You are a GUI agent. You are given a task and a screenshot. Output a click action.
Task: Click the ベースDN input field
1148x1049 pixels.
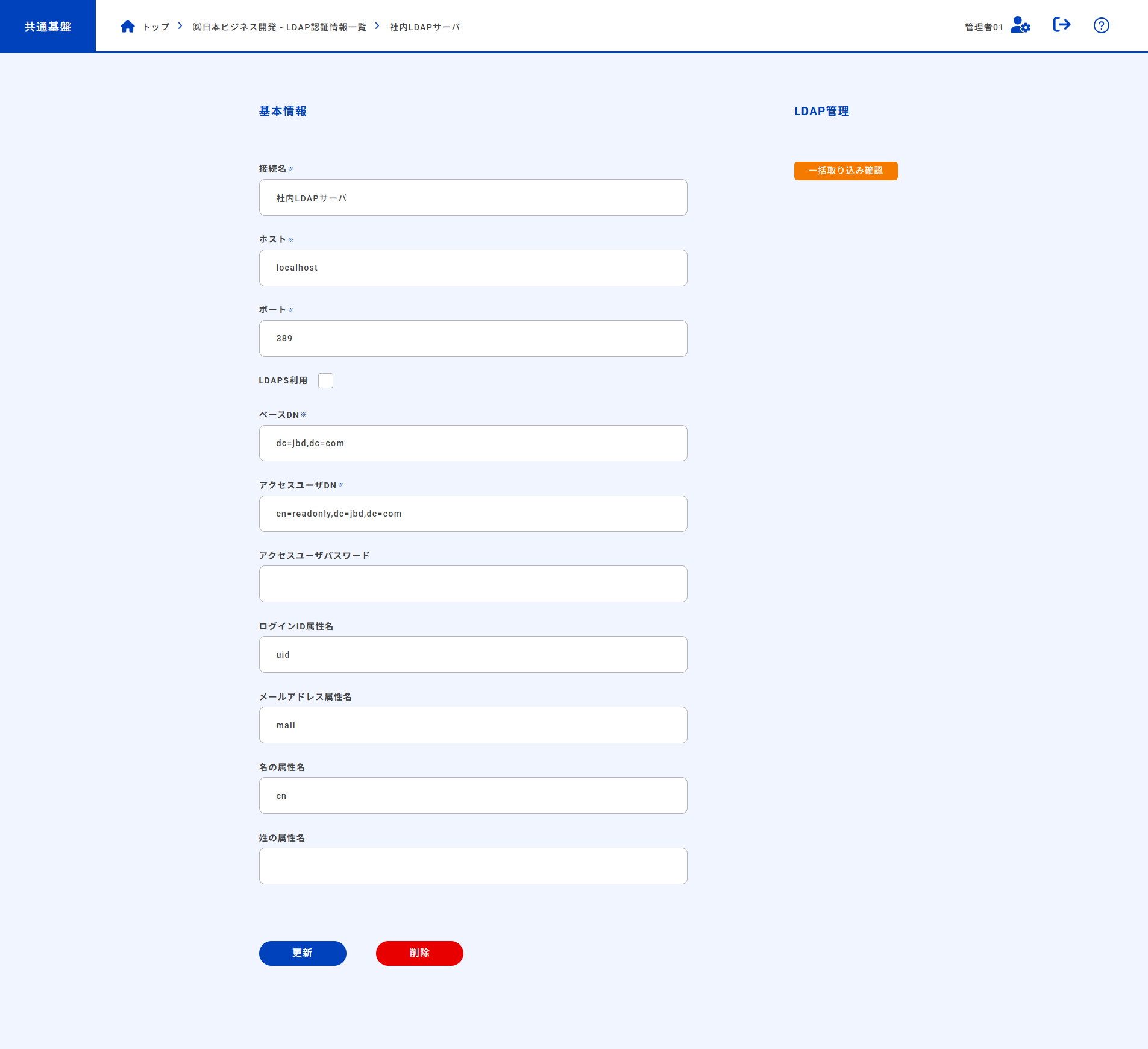[x=473, y=444]
